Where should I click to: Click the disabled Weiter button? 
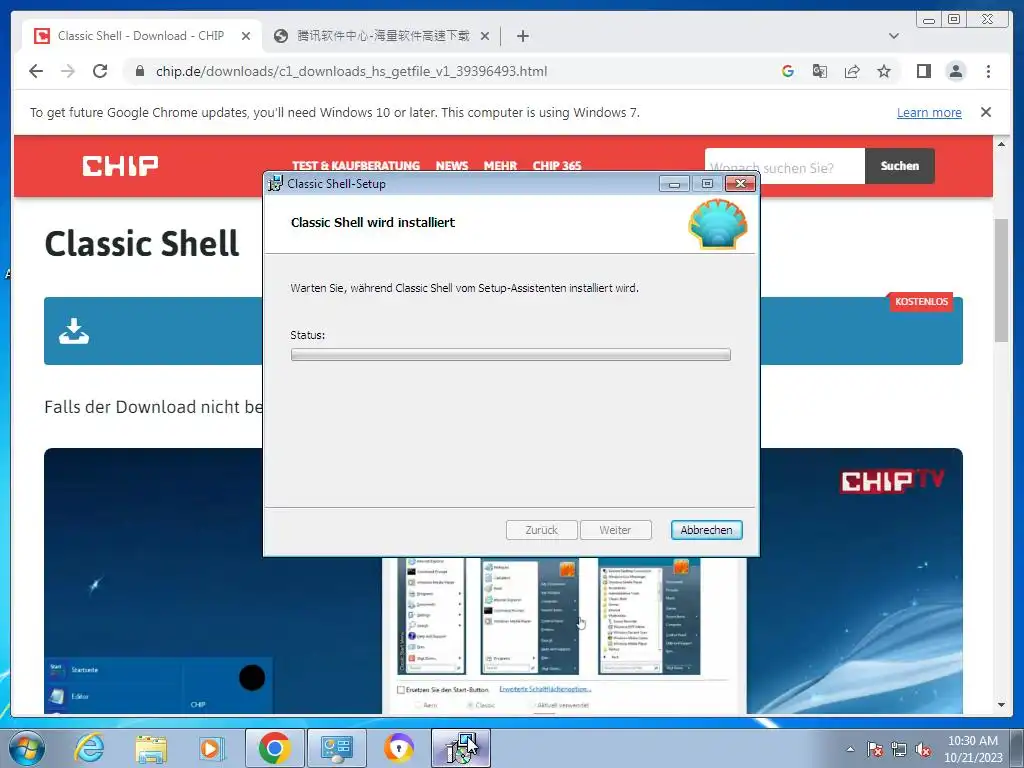615,530
